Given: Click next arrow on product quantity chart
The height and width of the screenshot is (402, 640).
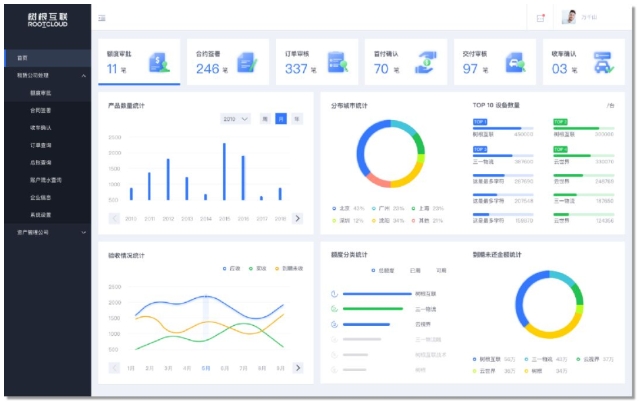Looking at the screenshot, I should pyautogui.click(x=297, y=218).
